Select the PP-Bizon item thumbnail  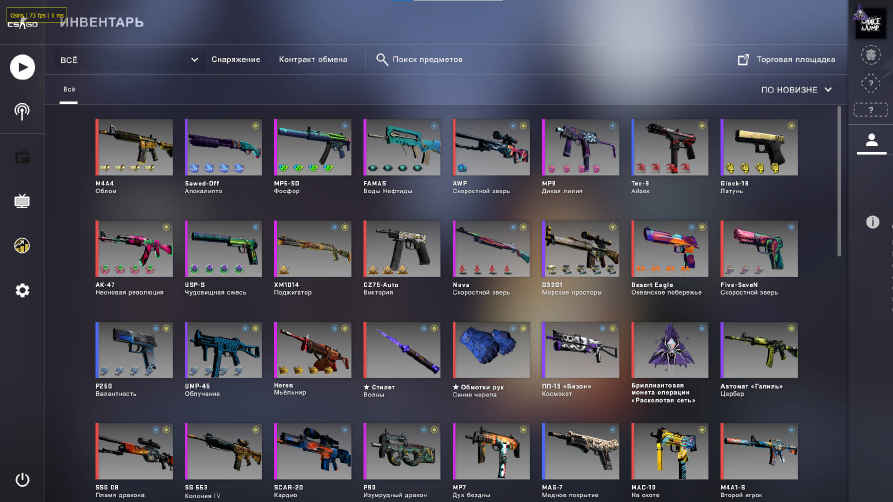click(580, 350)
